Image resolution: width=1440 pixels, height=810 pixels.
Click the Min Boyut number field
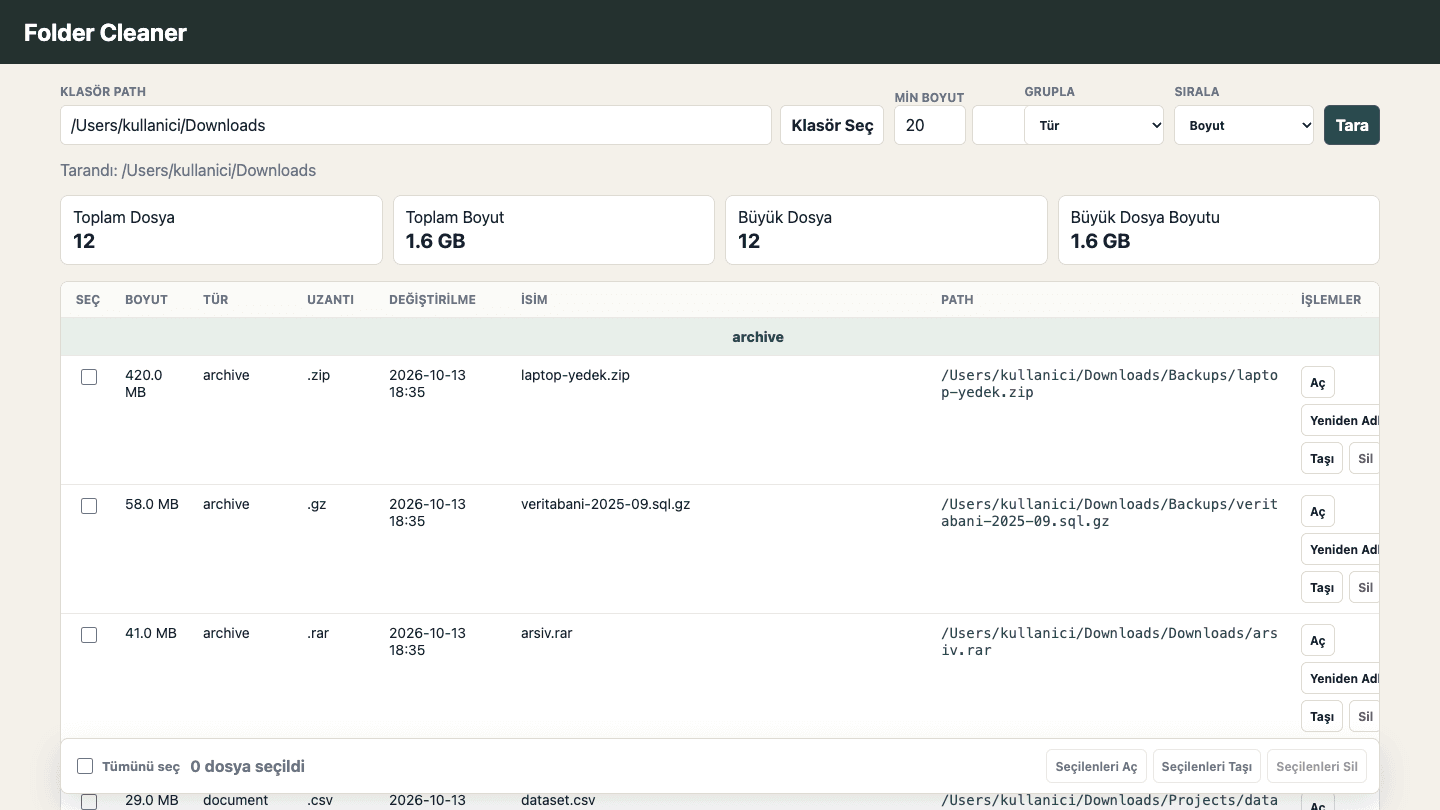coord(930,125)
